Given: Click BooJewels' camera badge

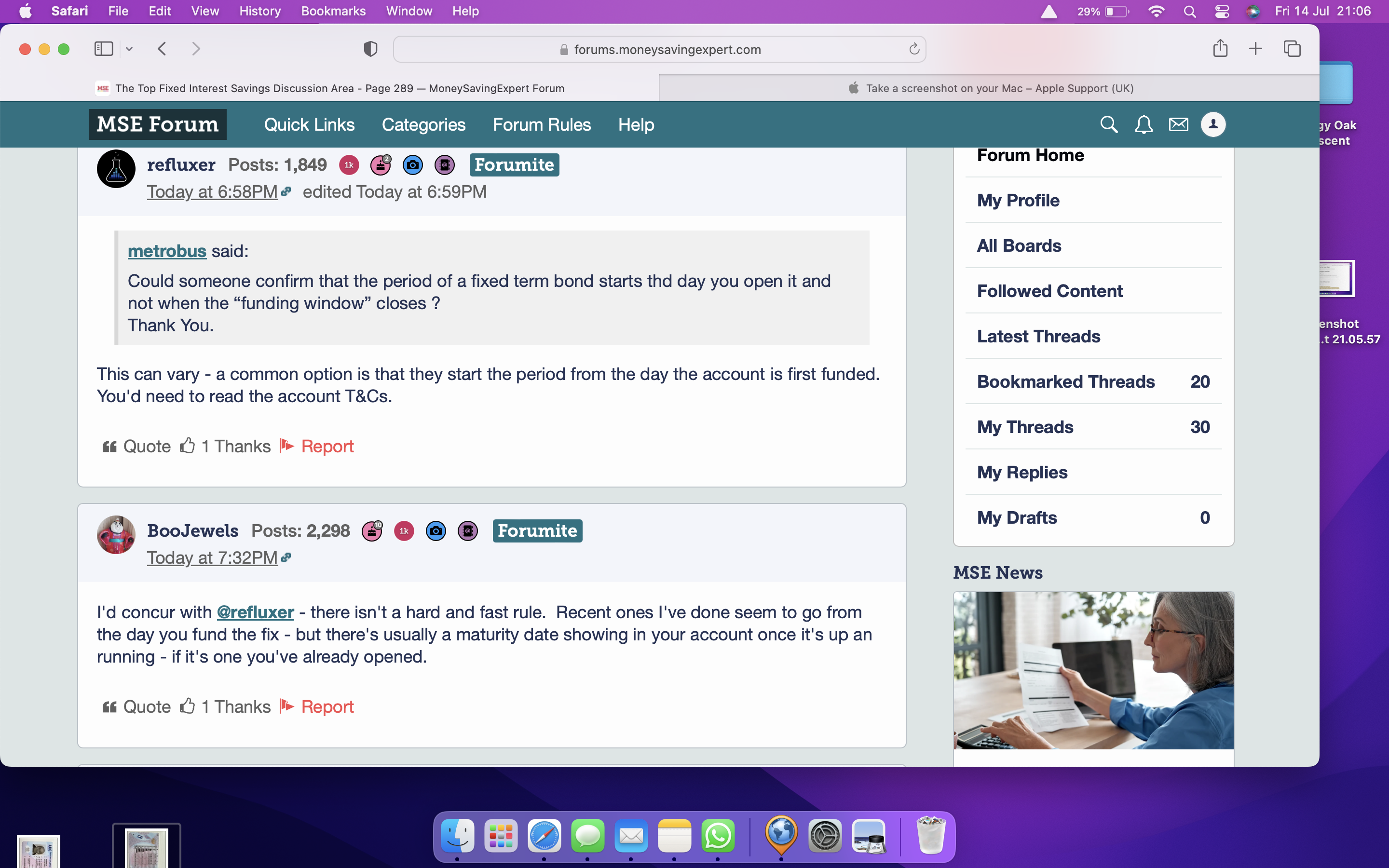Looking at the screenshot, I should (x=436, y=531).
